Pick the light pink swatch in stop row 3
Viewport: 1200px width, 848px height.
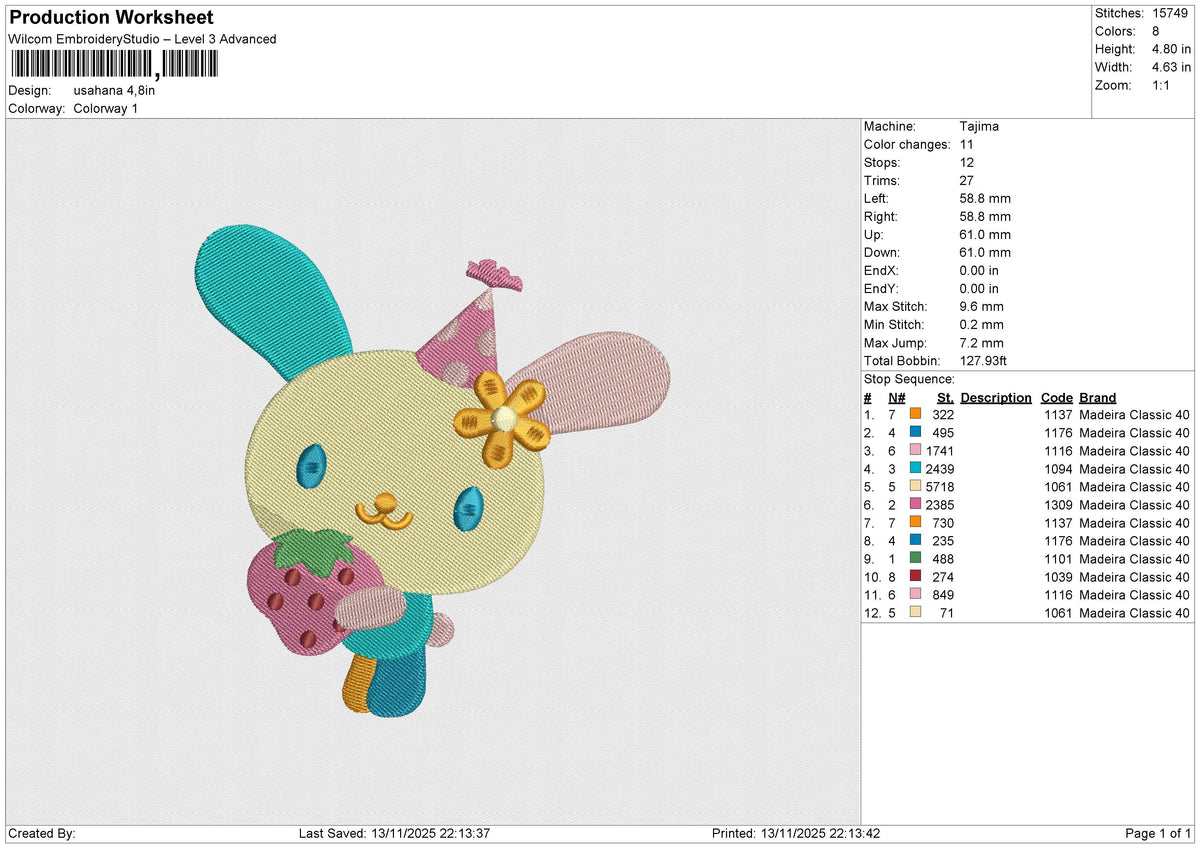click(x=915, y=451)
